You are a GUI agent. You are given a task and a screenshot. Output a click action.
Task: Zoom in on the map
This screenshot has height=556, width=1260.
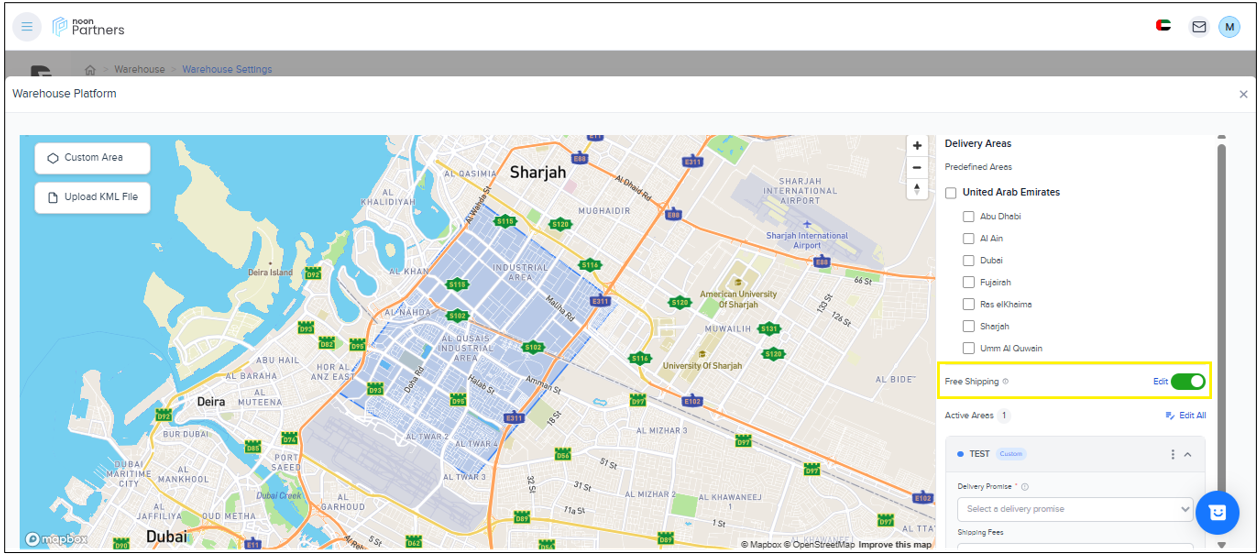917,146
